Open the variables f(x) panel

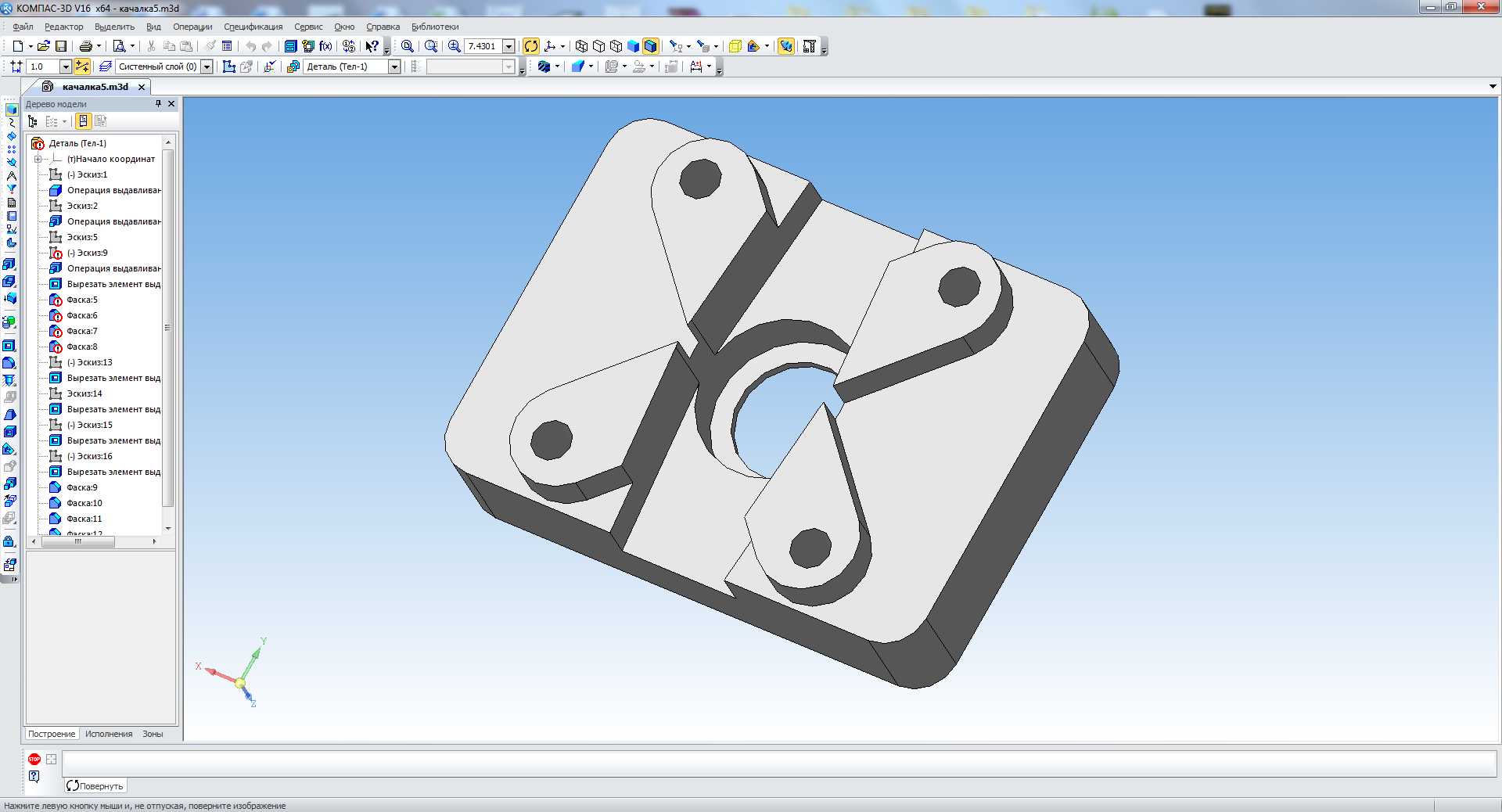tap(325, 46)
